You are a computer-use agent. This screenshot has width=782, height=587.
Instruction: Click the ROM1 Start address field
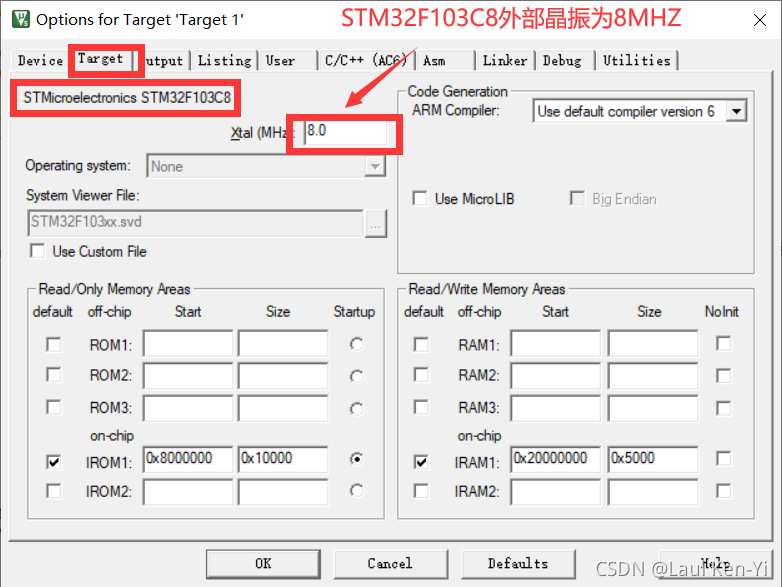[188, 343]
